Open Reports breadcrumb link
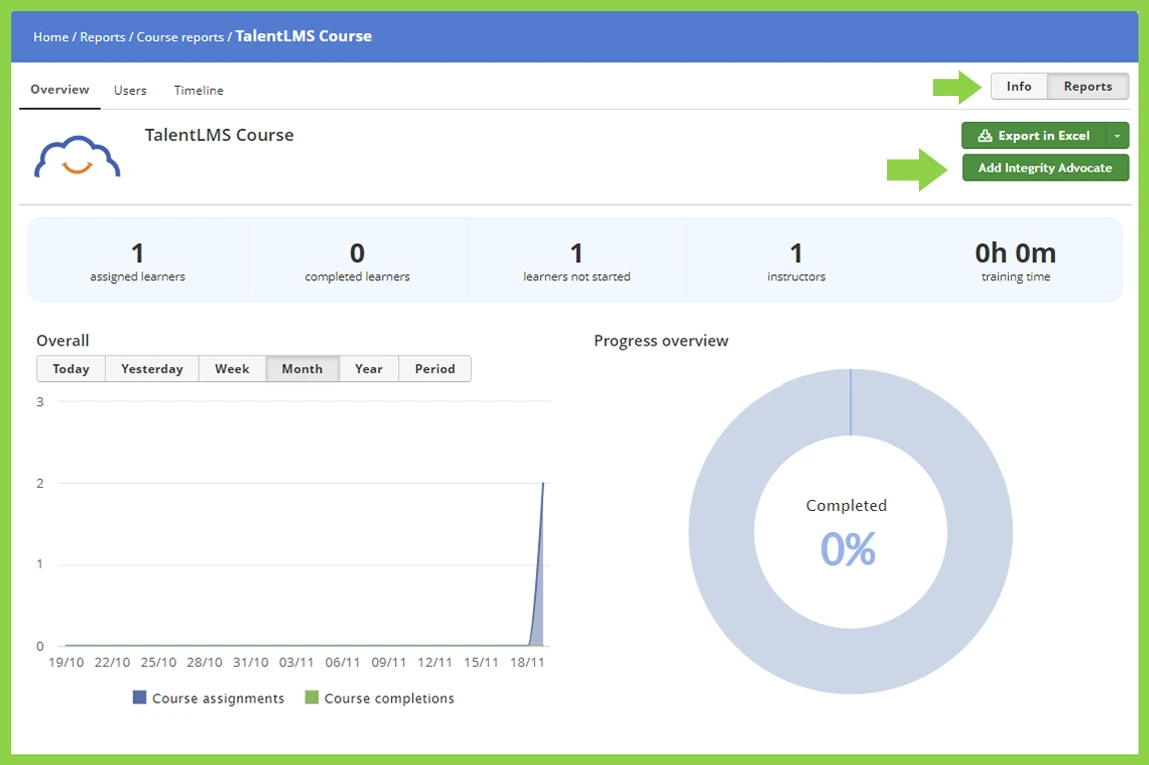 [103, 37]
